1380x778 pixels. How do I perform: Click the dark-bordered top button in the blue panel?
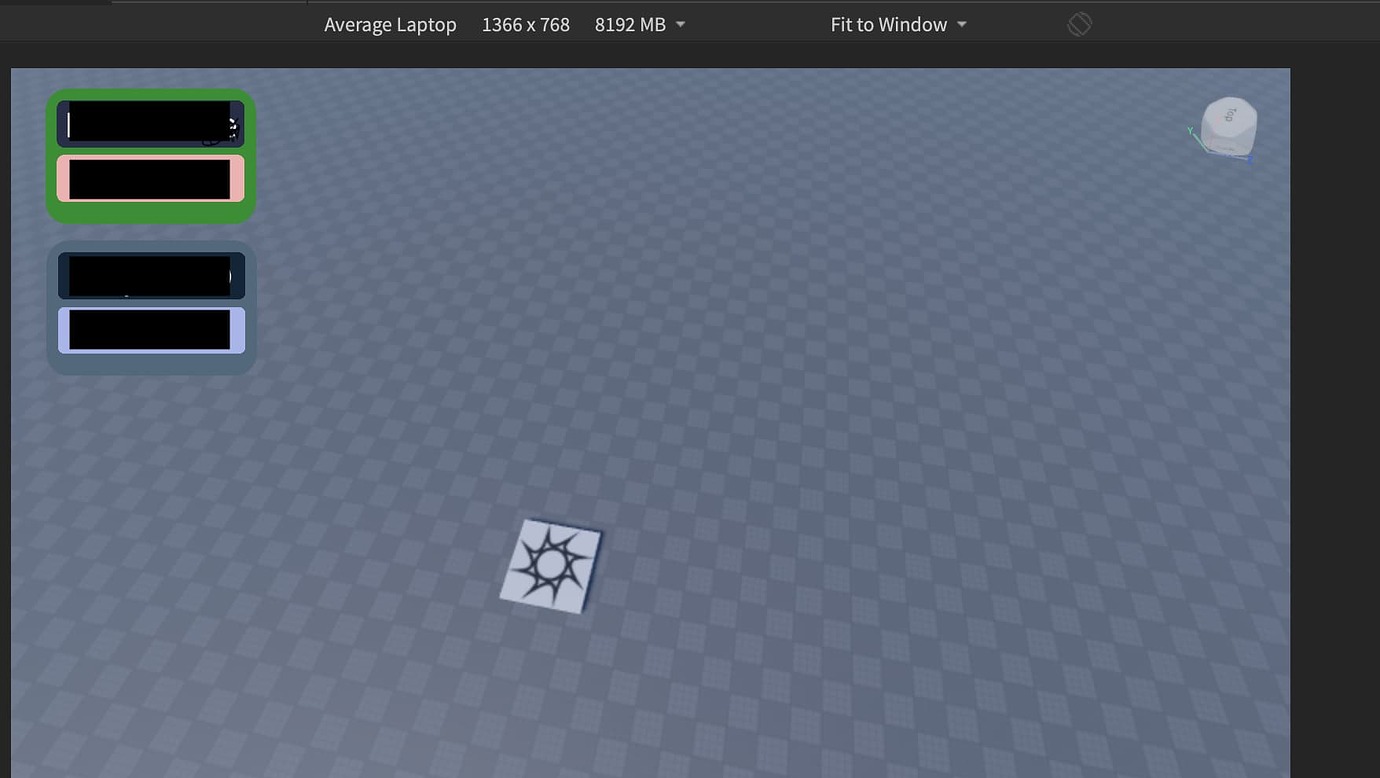pos(151,275)
